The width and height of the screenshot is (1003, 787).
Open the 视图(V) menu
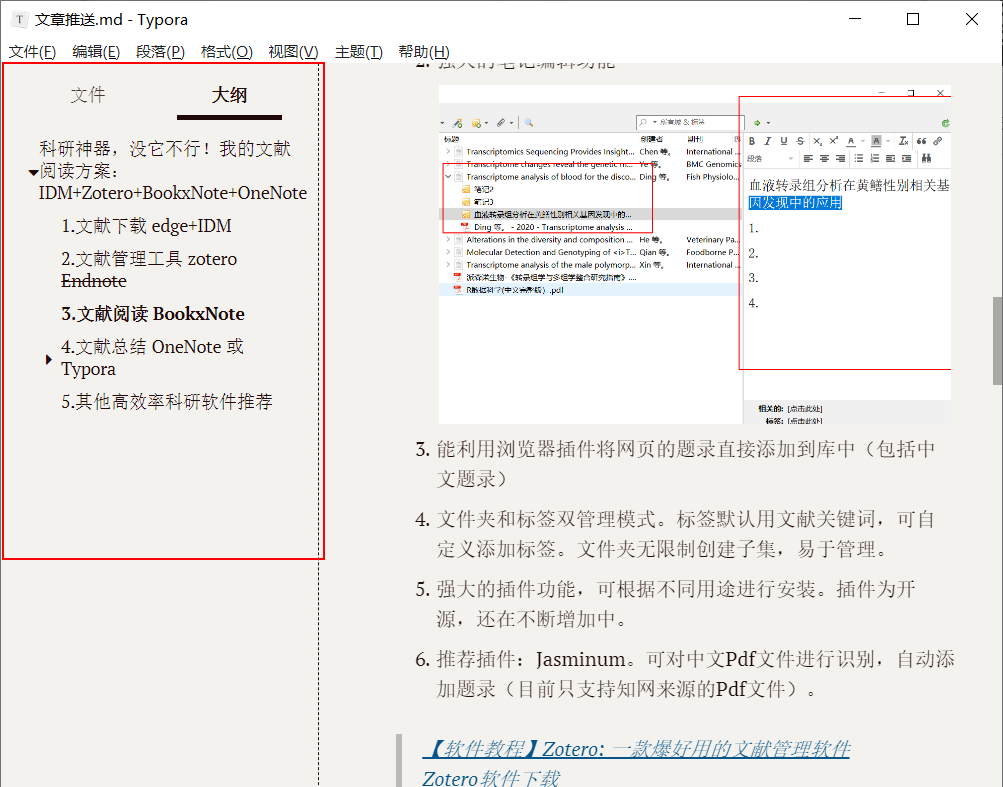(x=293, y=51)
